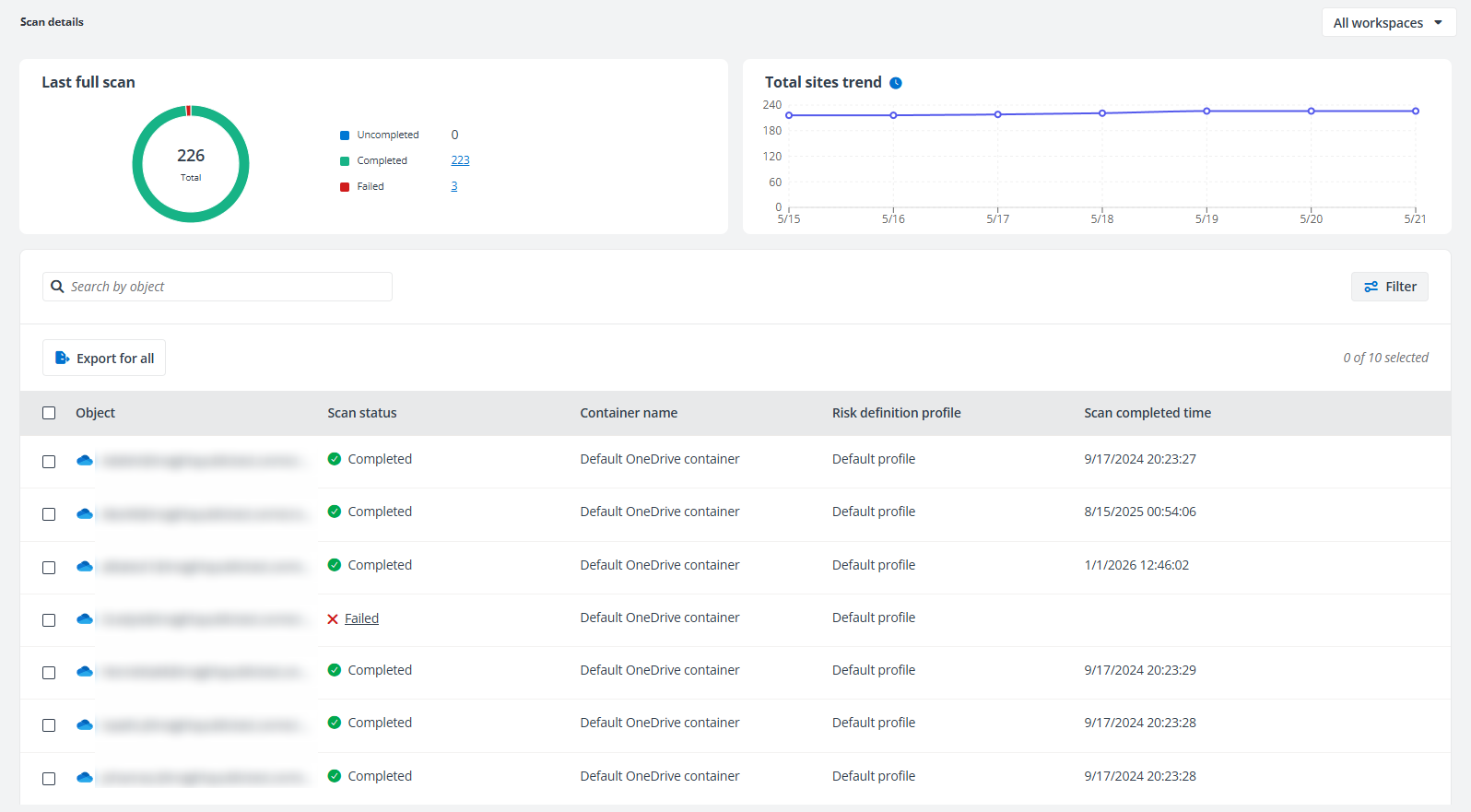The image size is (1471, 812).
Task: Click the 5/19 trend data point
Action: tap(1206, 111)
